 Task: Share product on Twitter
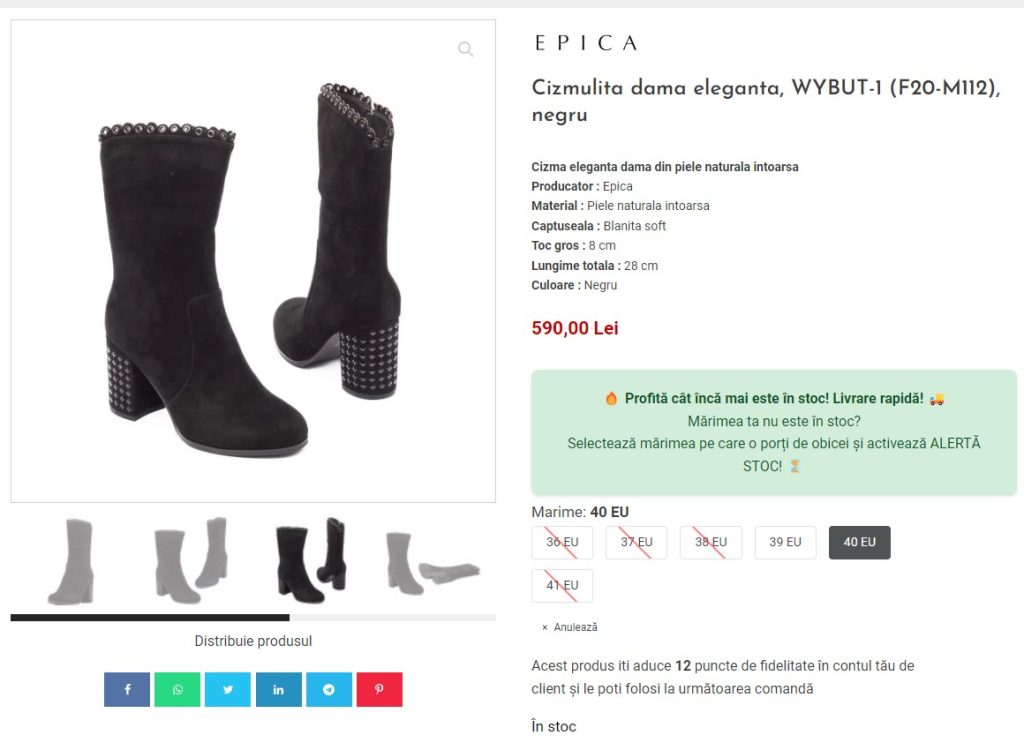228,689
